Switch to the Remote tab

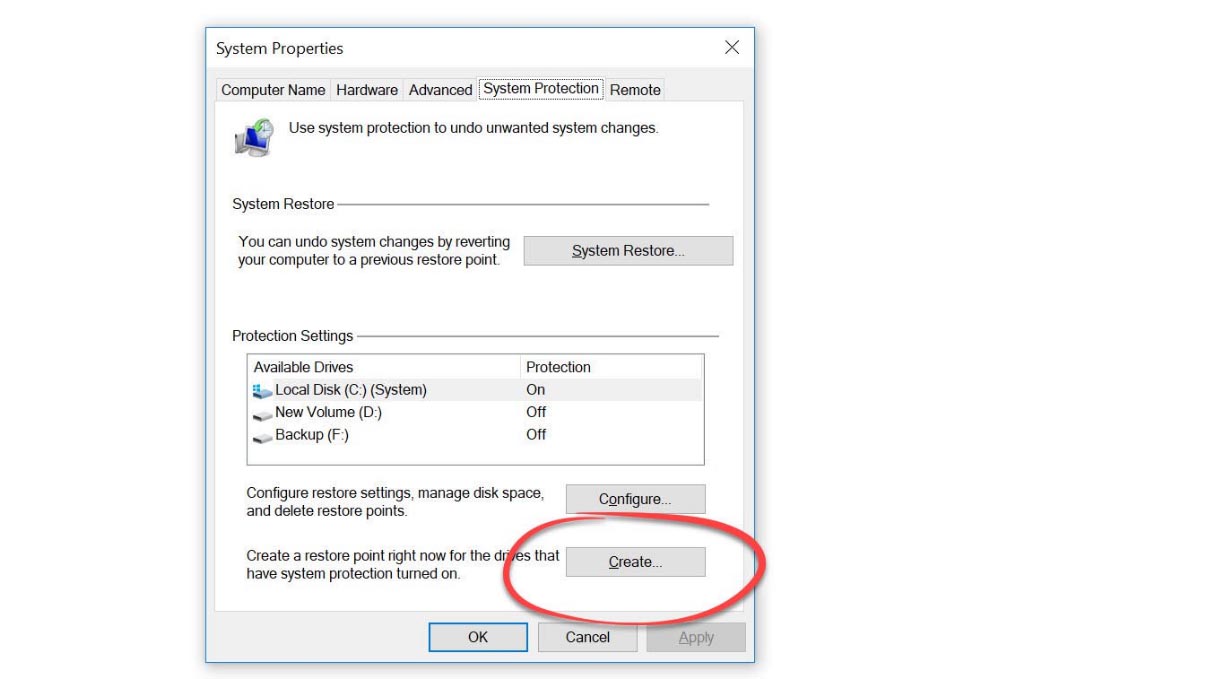pyautogui.click(x=635, y=89)
